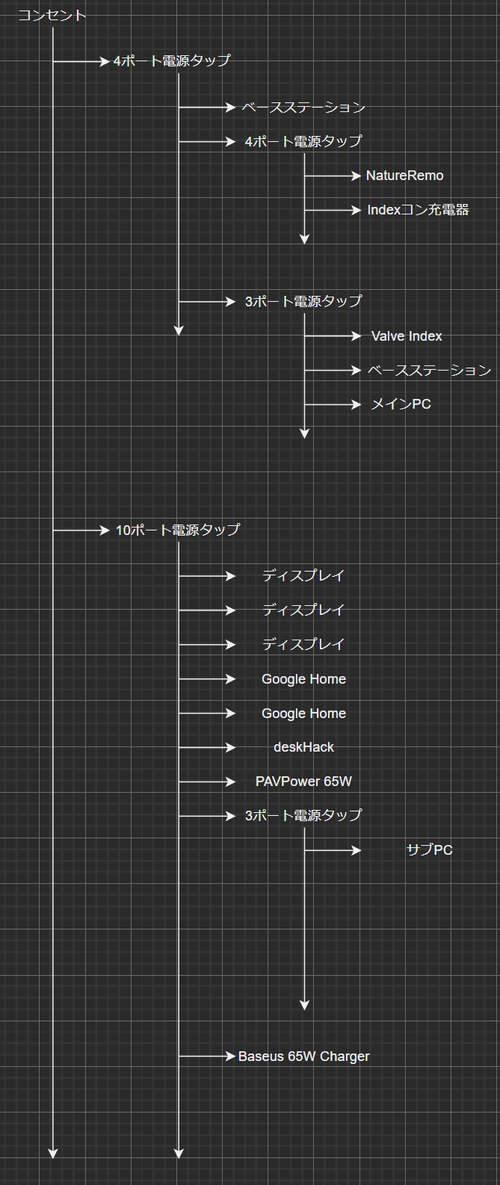The height and width of the screenshot is (1185, 500).
Task: Click the Baseus 65W Charger label
Action: click(x=304, y=1056)
